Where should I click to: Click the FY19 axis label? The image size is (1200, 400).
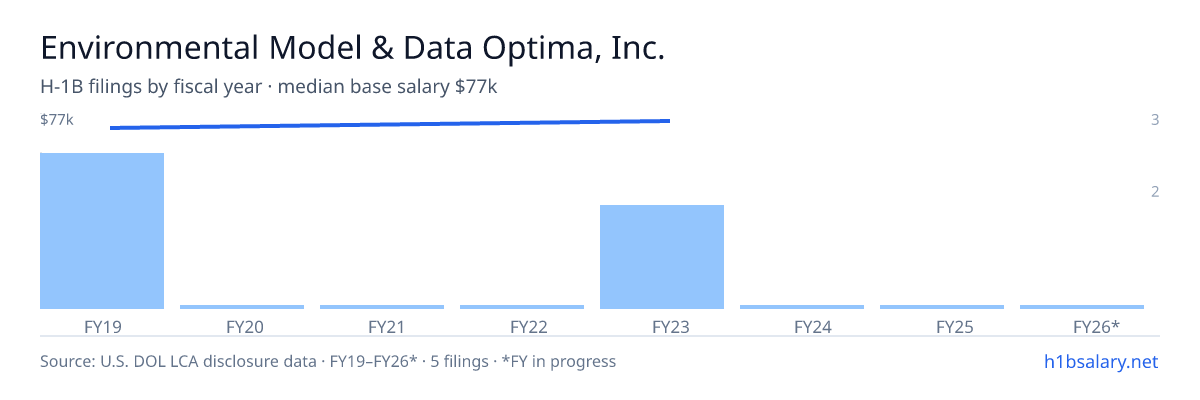tap(102, 326)
